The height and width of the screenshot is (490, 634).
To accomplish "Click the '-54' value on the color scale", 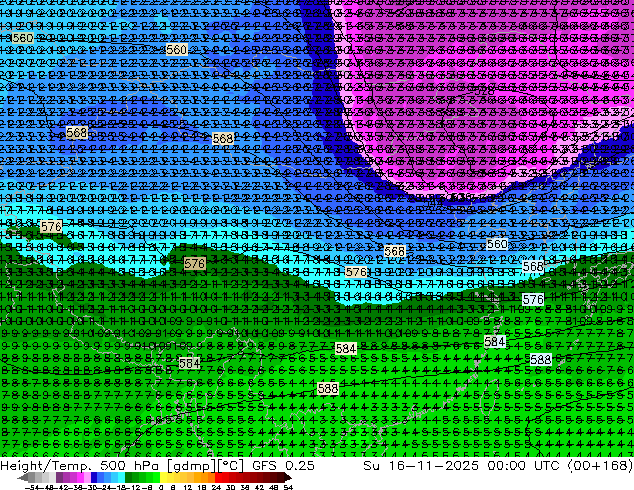I will (x=32, y=488).
